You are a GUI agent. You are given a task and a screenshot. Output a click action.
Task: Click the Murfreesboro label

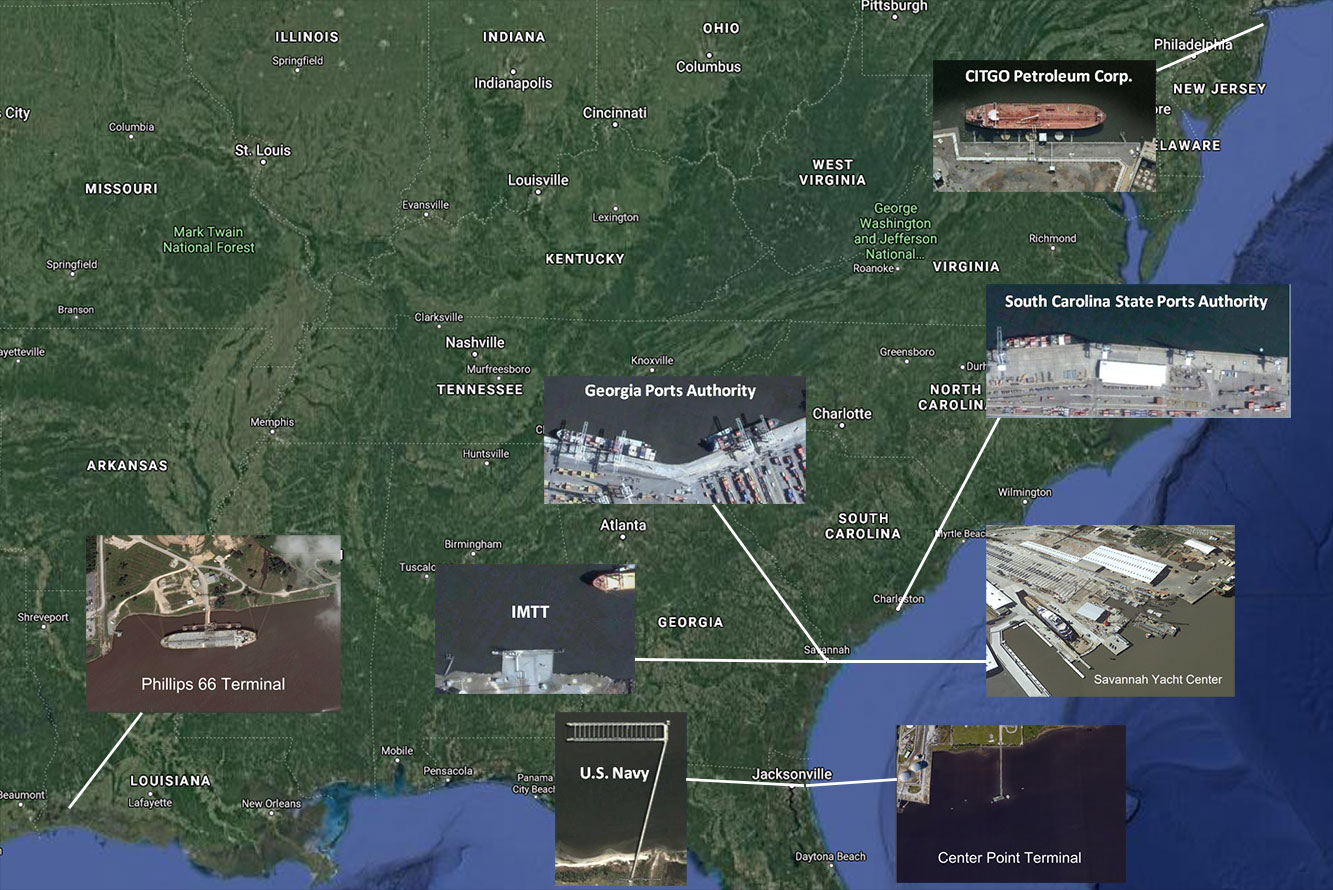coord(497,369)
